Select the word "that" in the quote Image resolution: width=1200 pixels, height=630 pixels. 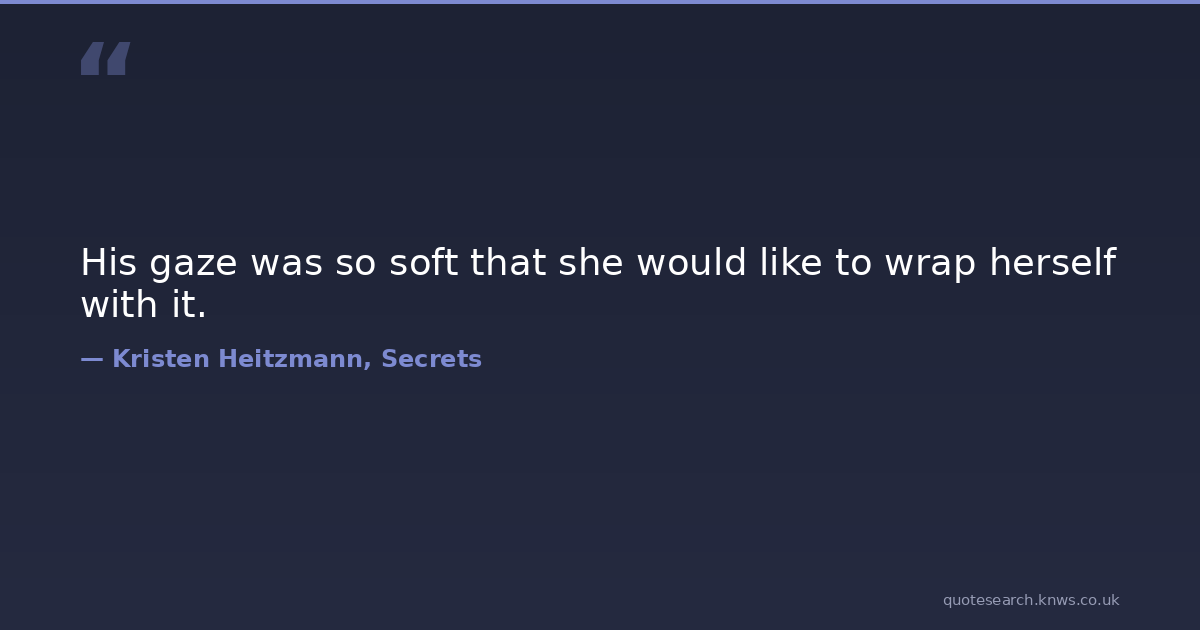click(x=509, y=263)
